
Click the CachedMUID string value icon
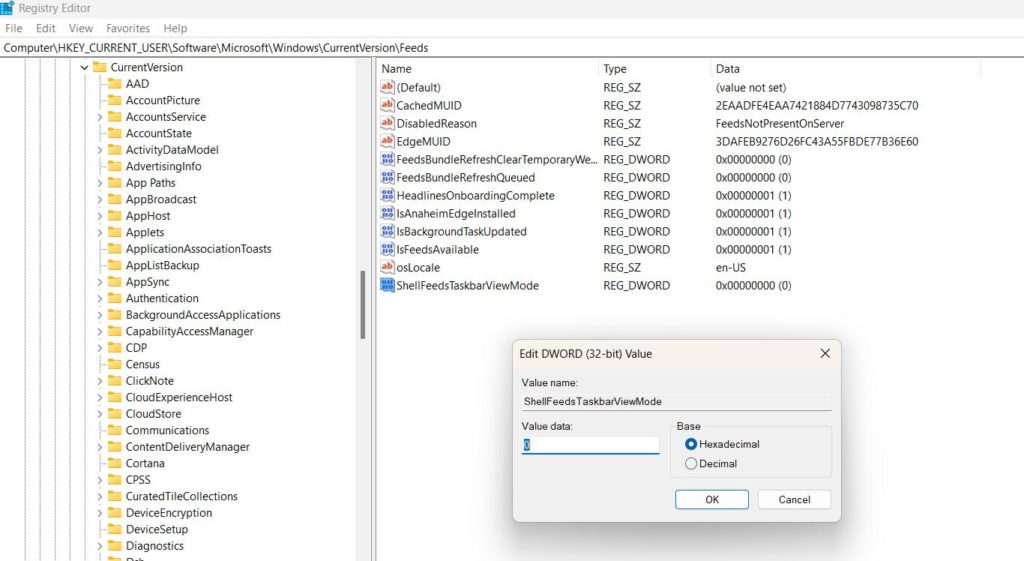(x=388, y=106)
